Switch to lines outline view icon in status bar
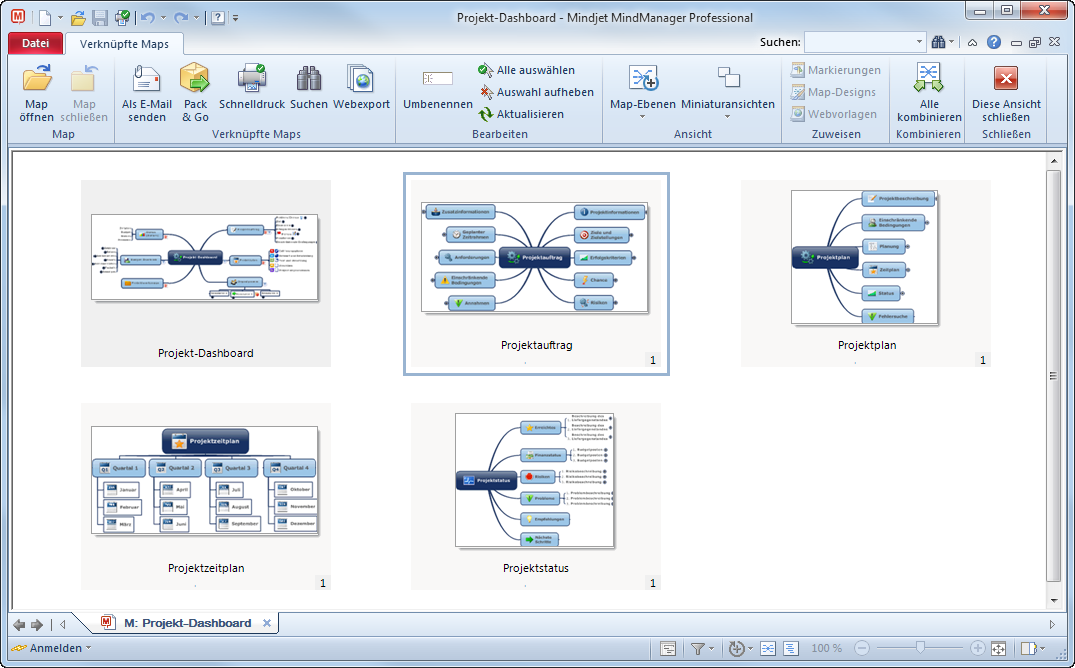The height and width of the screenshot is (668, 1075). click(790, 648)
